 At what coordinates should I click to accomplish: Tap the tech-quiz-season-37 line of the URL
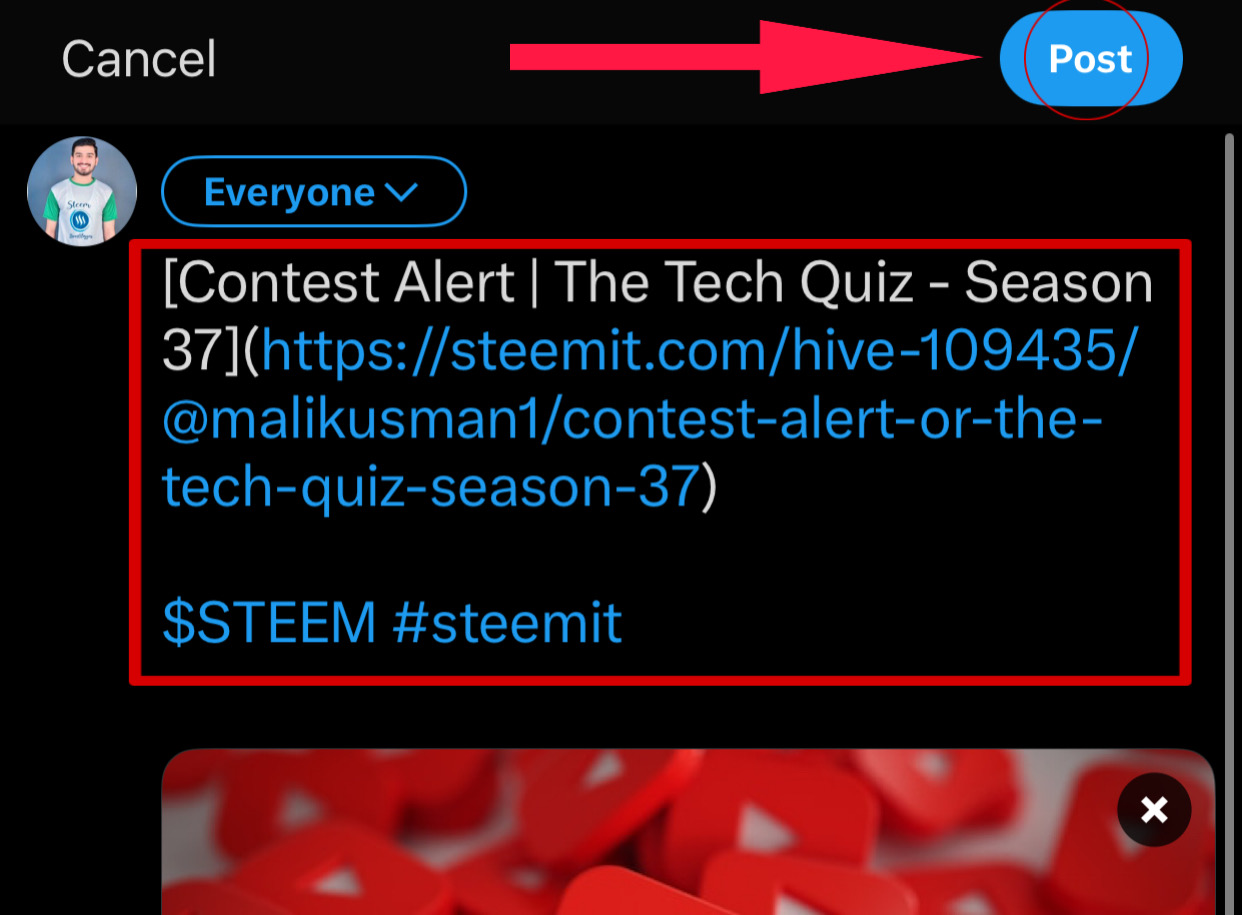point(430,488)
